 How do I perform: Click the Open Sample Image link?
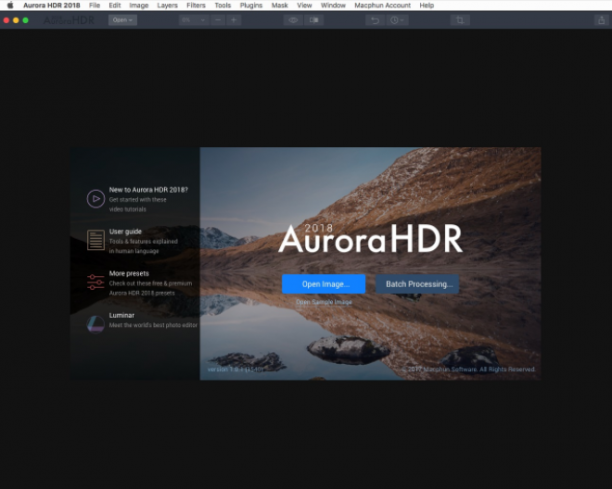click(324, 302)
